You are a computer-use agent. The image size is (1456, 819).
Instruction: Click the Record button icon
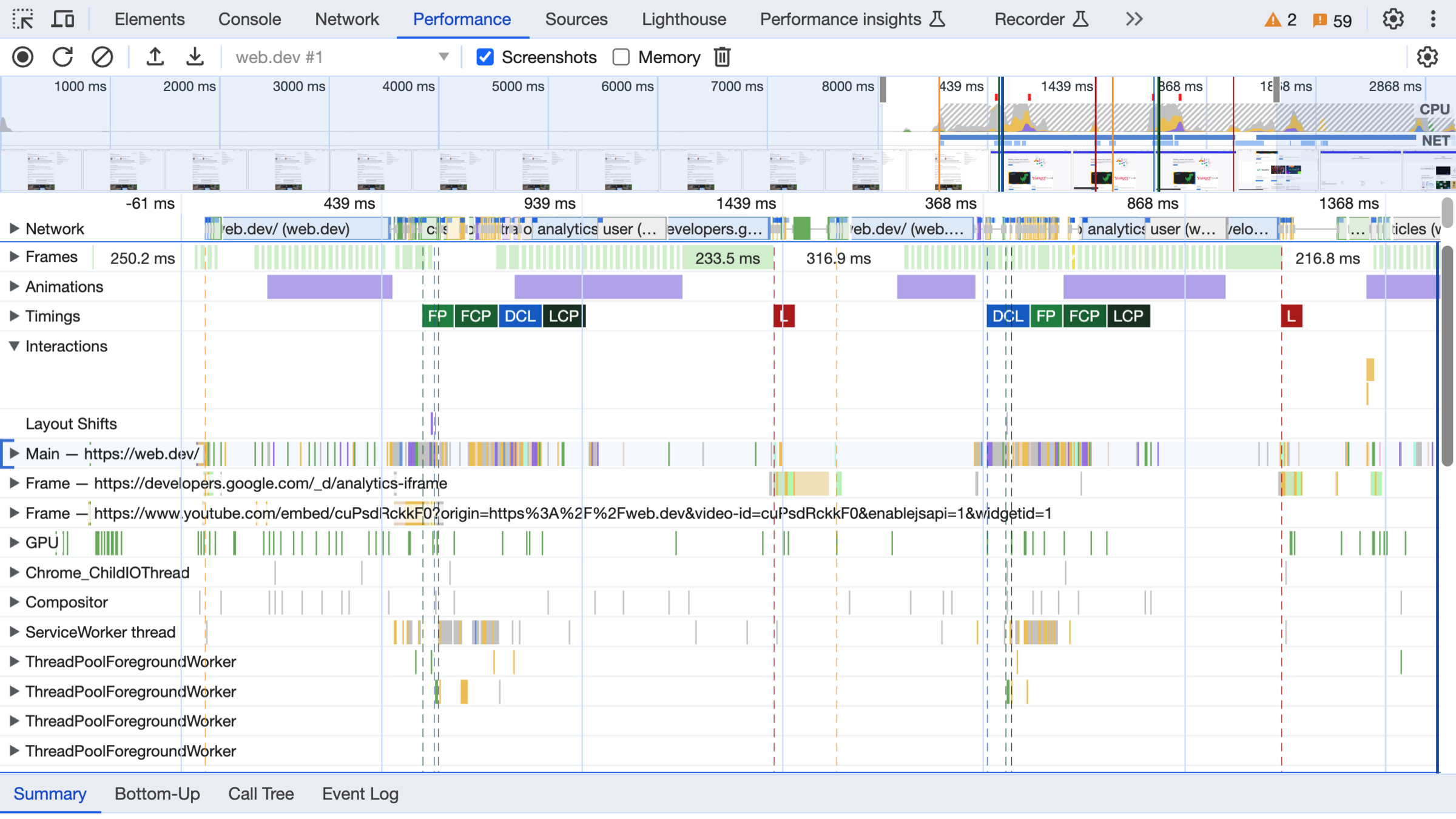[x=23, y=57]
